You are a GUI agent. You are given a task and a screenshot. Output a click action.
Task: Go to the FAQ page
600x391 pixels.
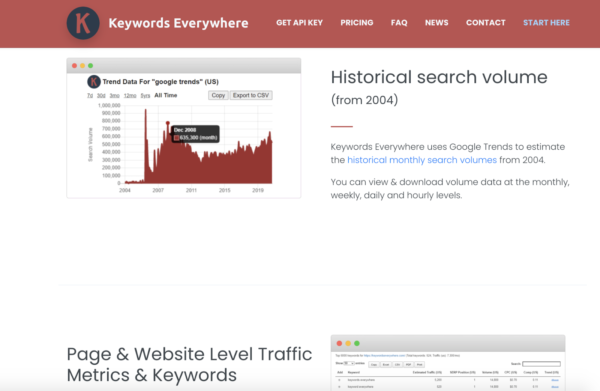tap(399, 23)
